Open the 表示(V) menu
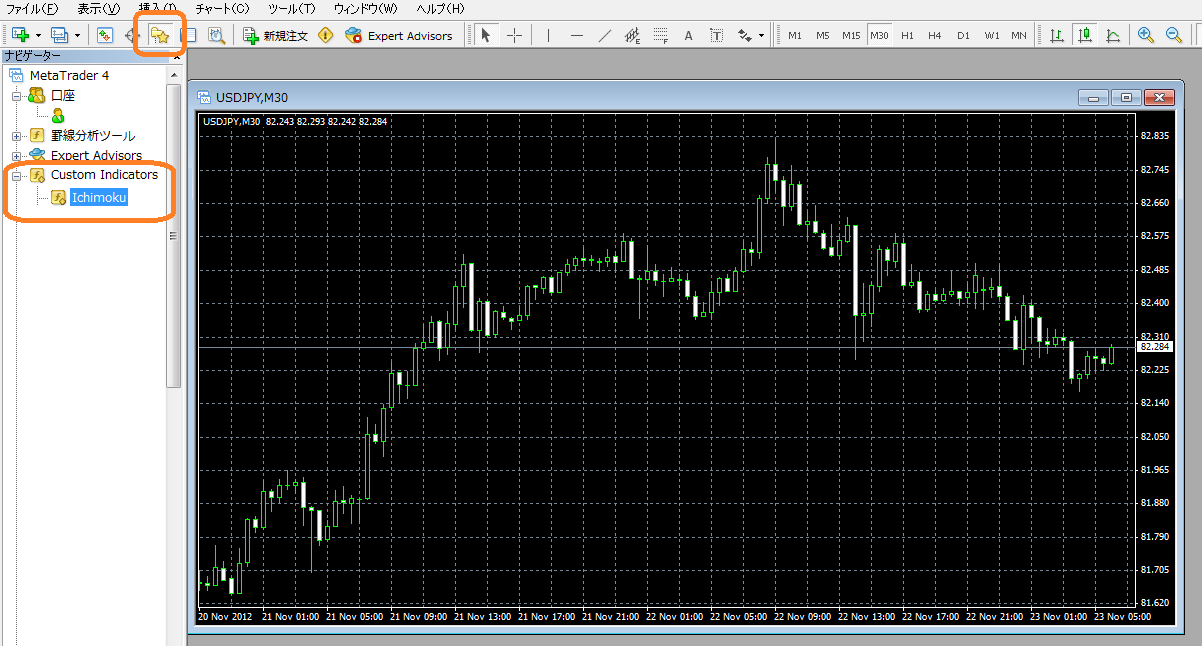The image size is (1202, 646). pos(98,8)
